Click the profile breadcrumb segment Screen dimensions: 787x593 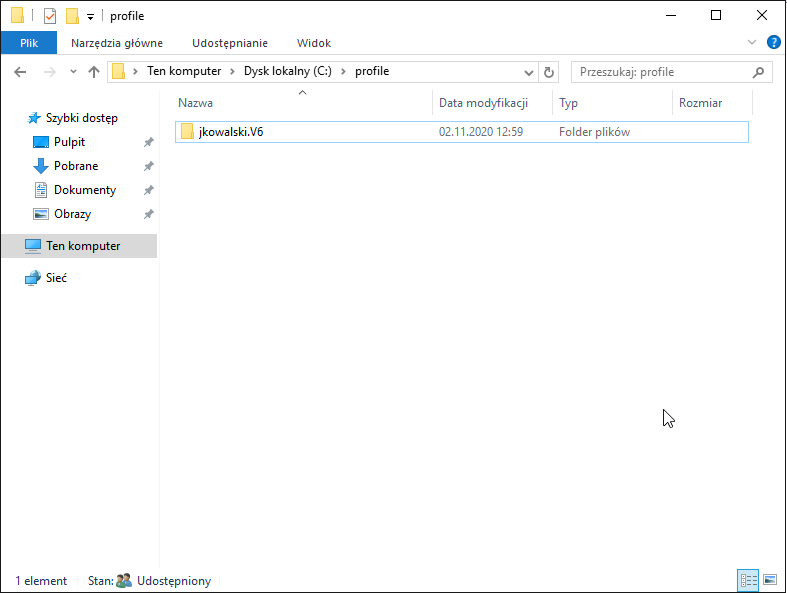(x=372, y=71)
